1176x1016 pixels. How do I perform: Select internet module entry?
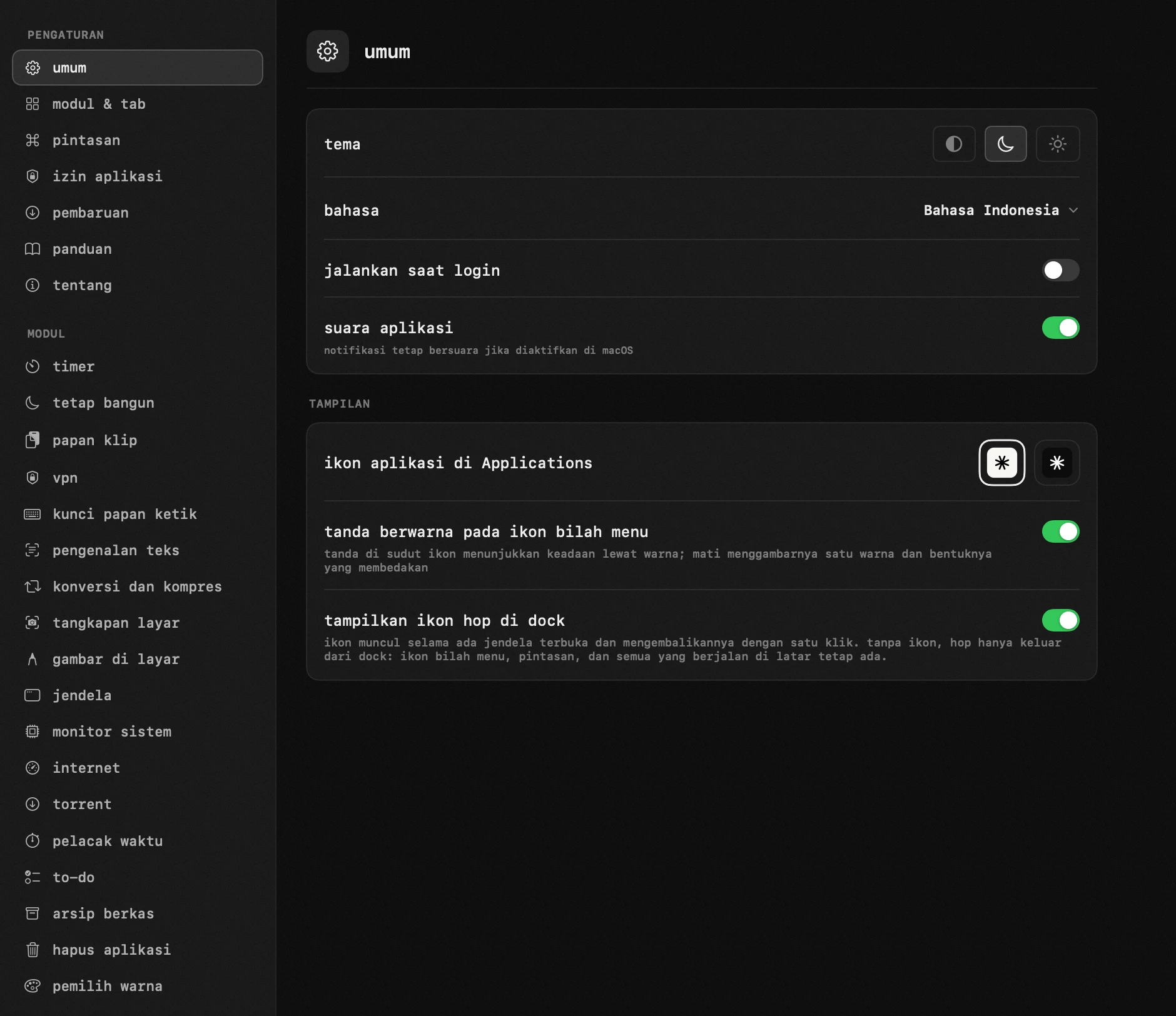point(138,768)
